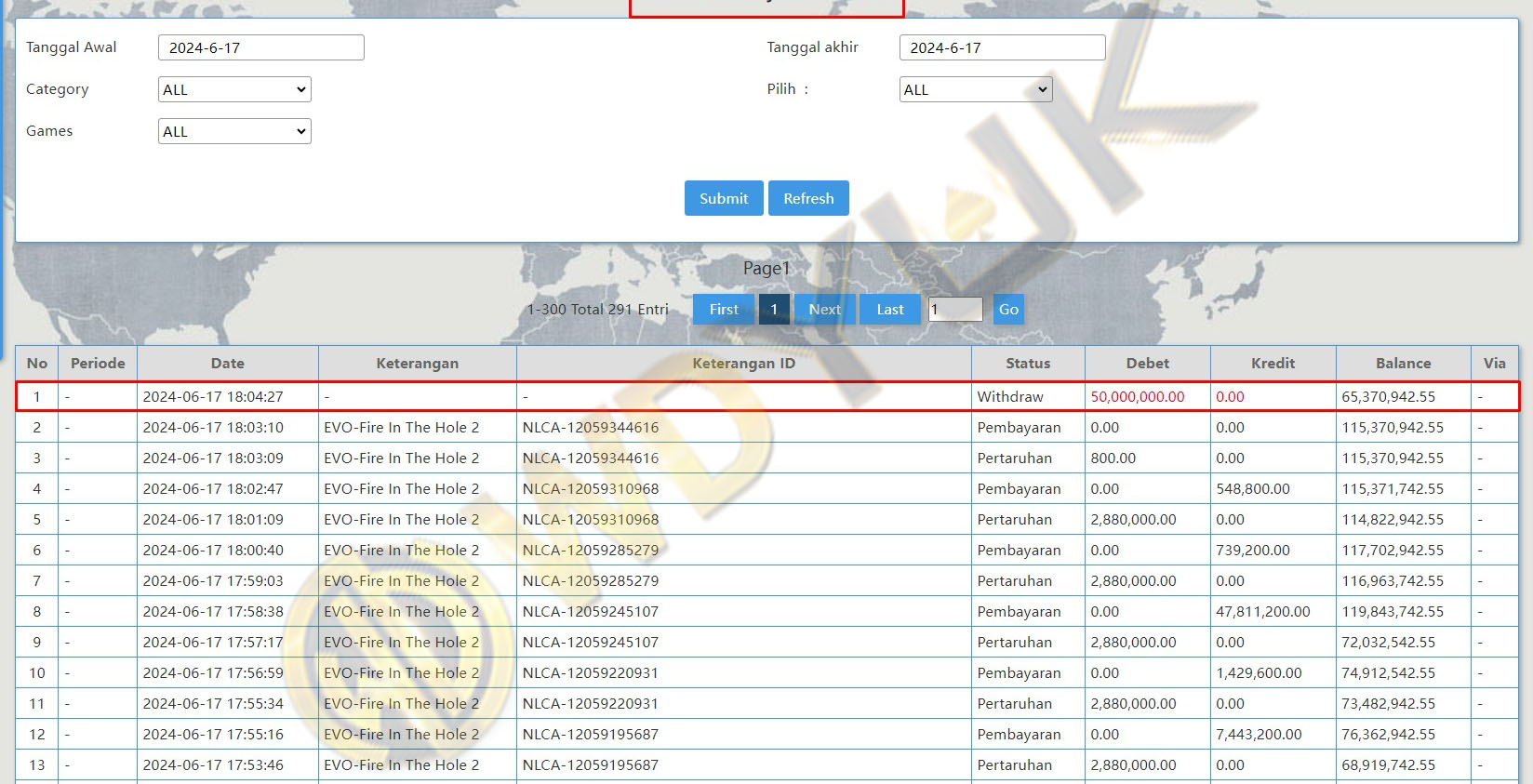The width and height of the screenshot is (1533, 784).
Task: Click the '1-300 Total 291 Entri' text
Action: click(598, 309)
